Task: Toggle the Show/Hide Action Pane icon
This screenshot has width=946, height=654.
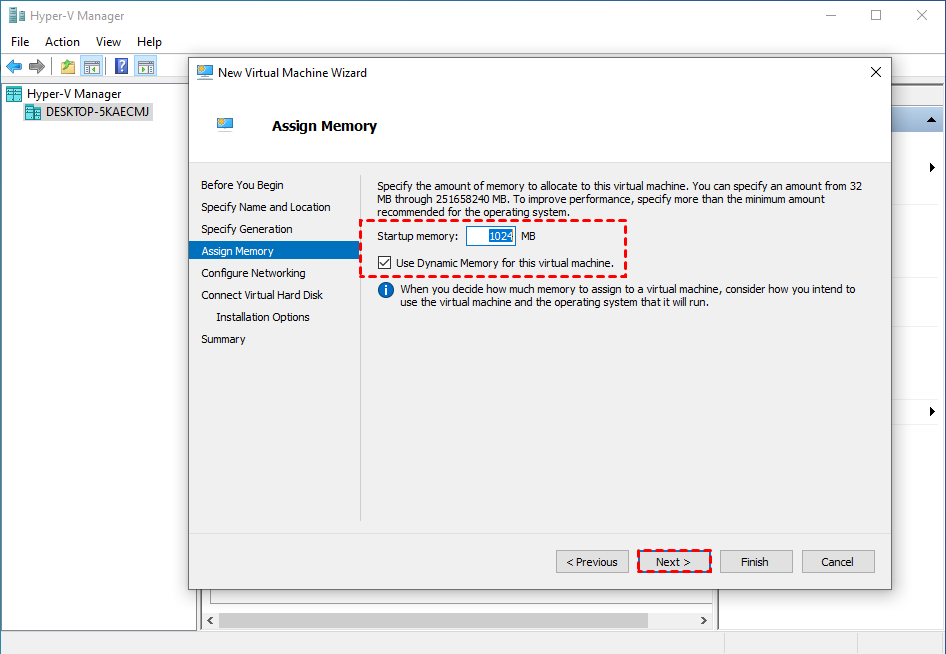Action: pyautogui.click(x=146, y=67)
